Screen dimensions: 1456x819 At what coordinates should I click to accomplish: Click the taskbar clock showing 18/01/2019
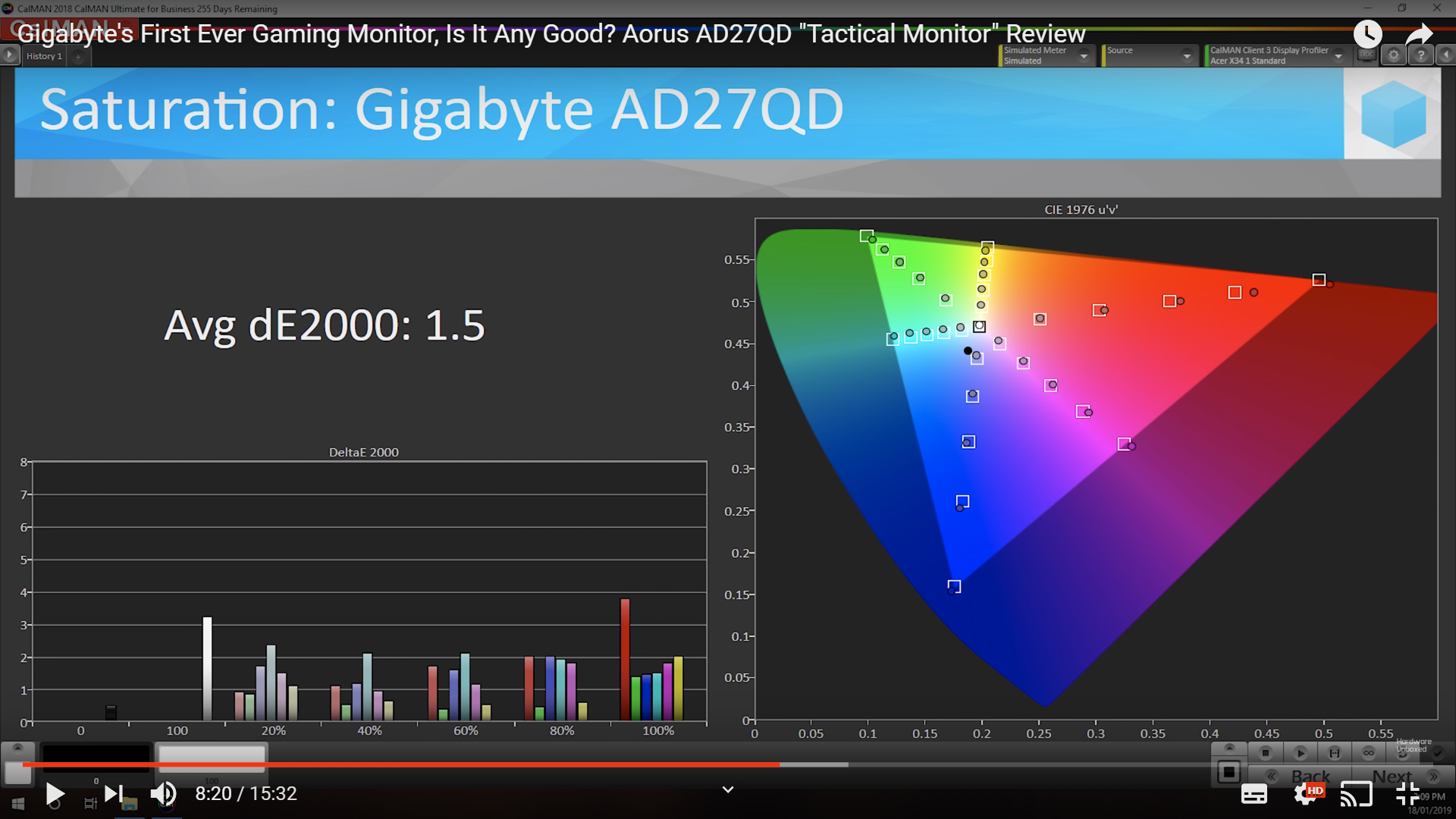pyautogui.click(x=1429, y=804)
